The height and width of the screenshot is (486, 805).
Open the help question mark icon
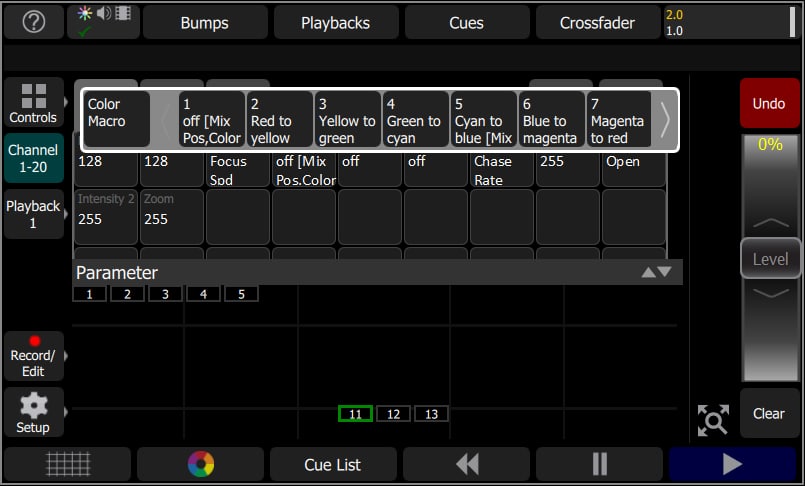[33, 23]
